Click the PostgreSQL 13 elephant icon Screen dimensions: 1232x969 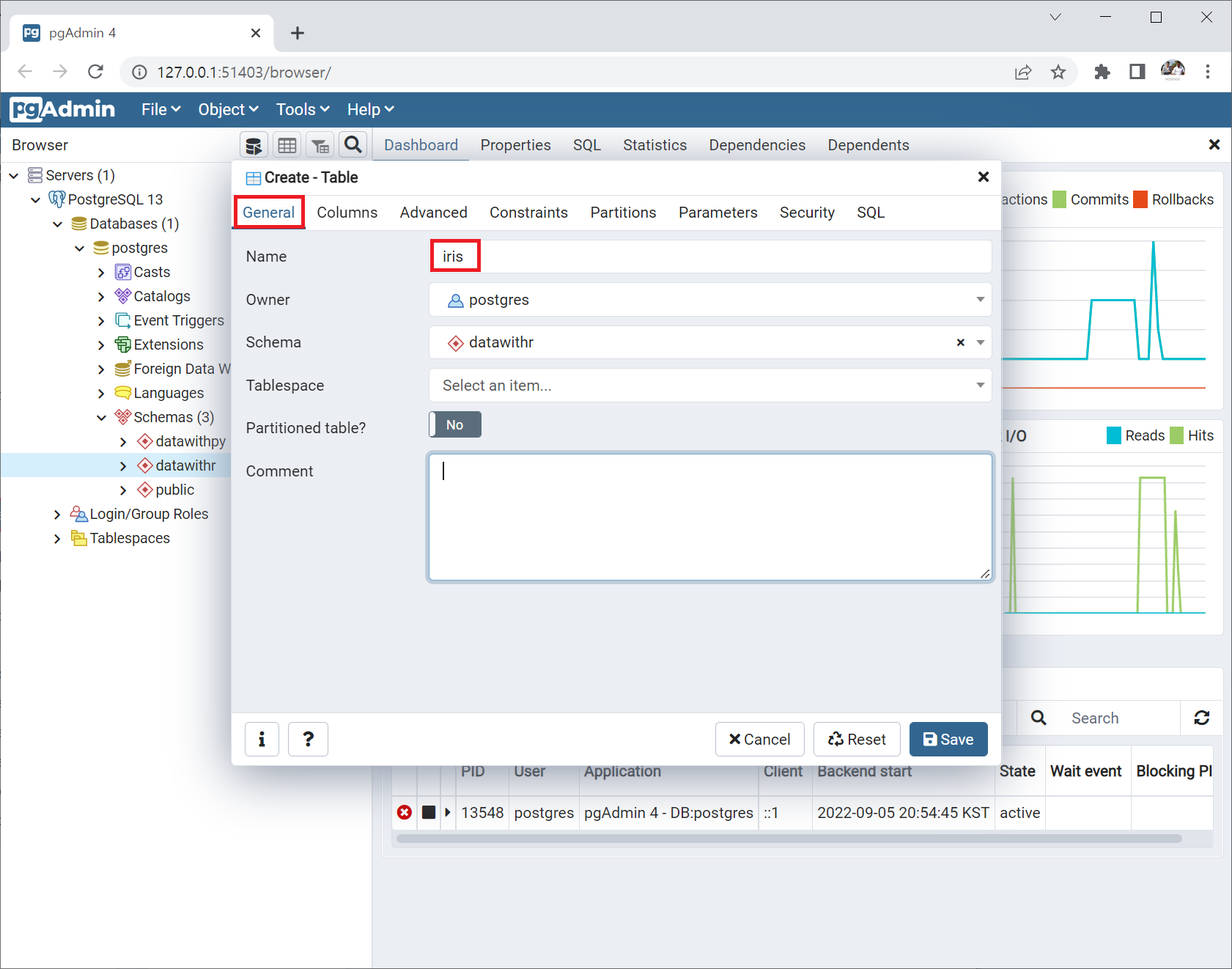[57, 199]
